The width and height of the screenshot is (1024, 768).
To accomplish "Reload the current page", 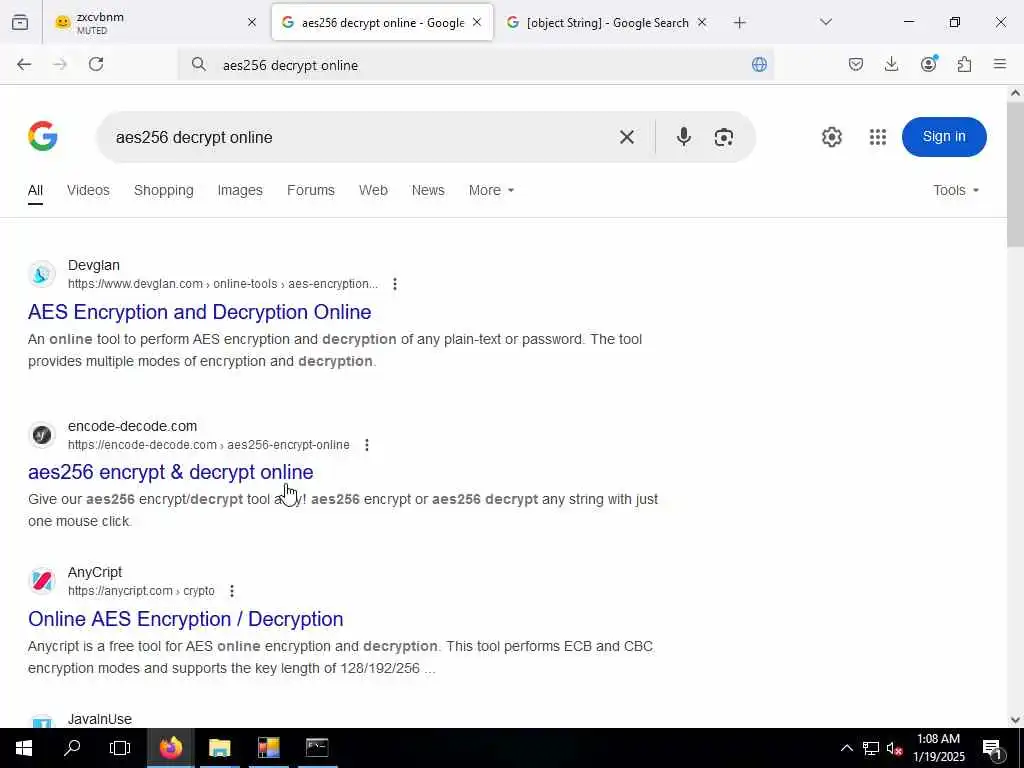I will (x=96, y=64).
